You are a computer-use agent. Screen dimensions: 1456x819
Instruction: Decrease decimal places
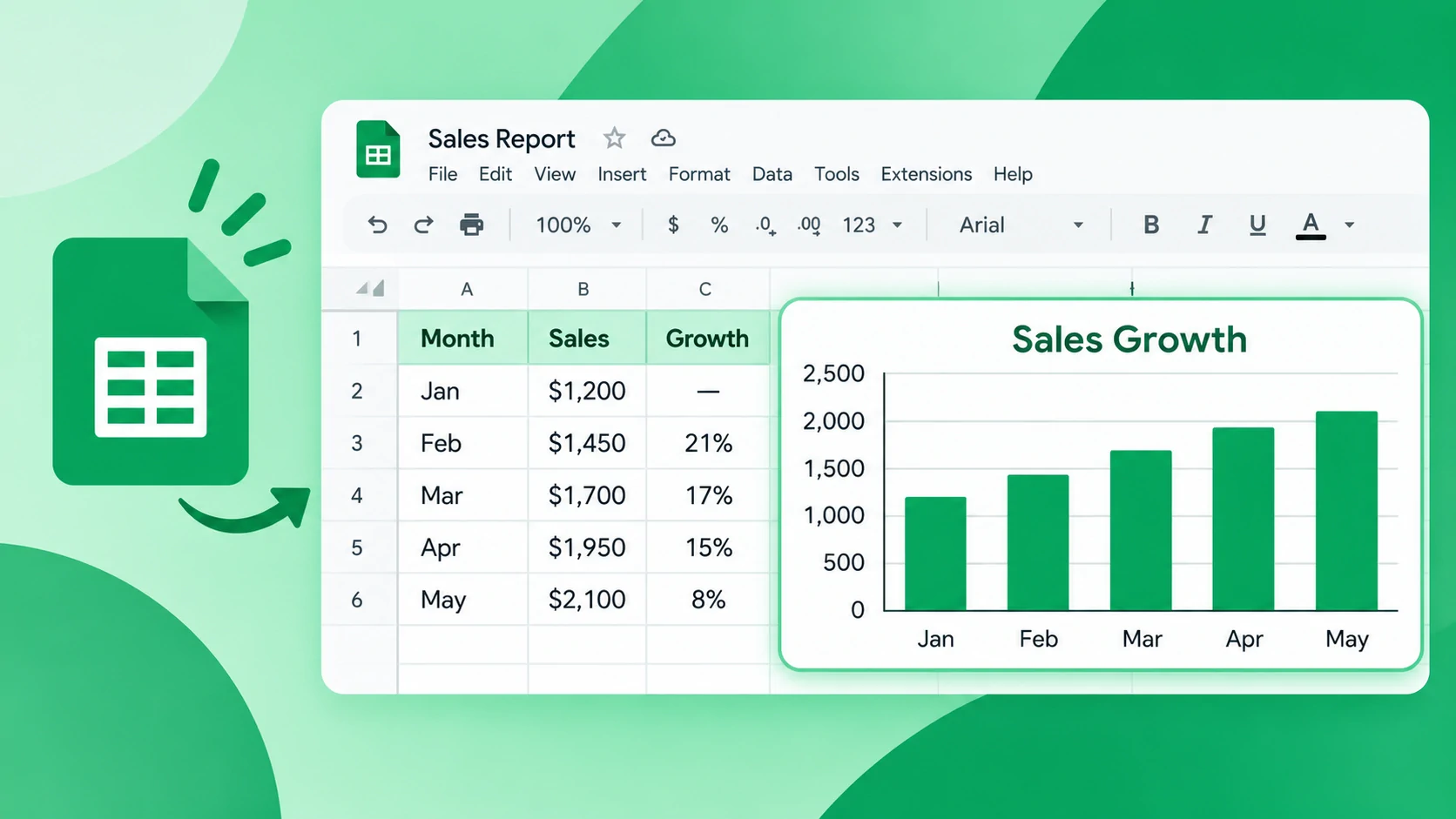tap(765, 225)
